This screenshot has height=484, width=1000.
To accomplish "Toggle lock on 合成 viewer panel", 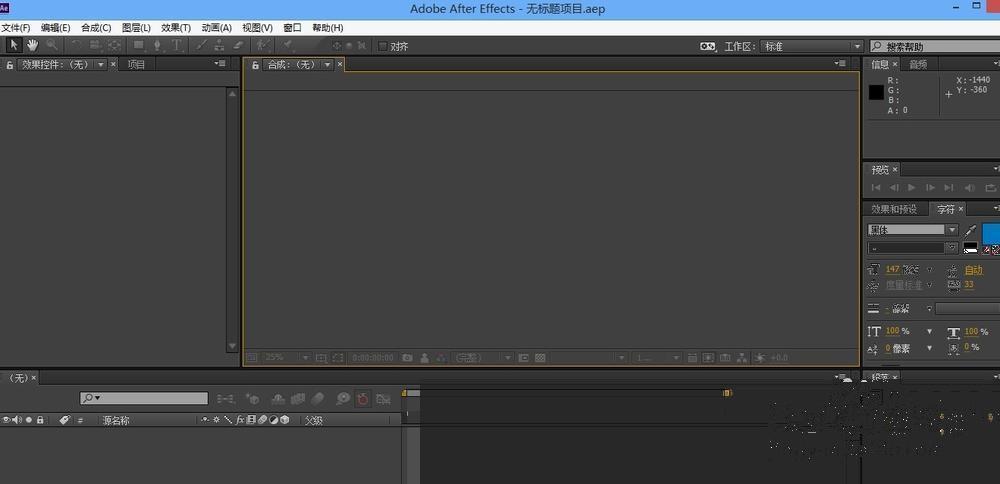I will [x=255, y=64].
